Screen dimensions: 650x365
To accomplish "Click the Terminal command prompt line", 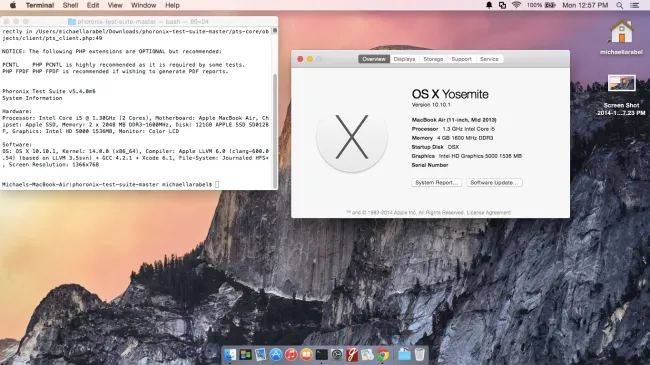I will click(110, 184).
